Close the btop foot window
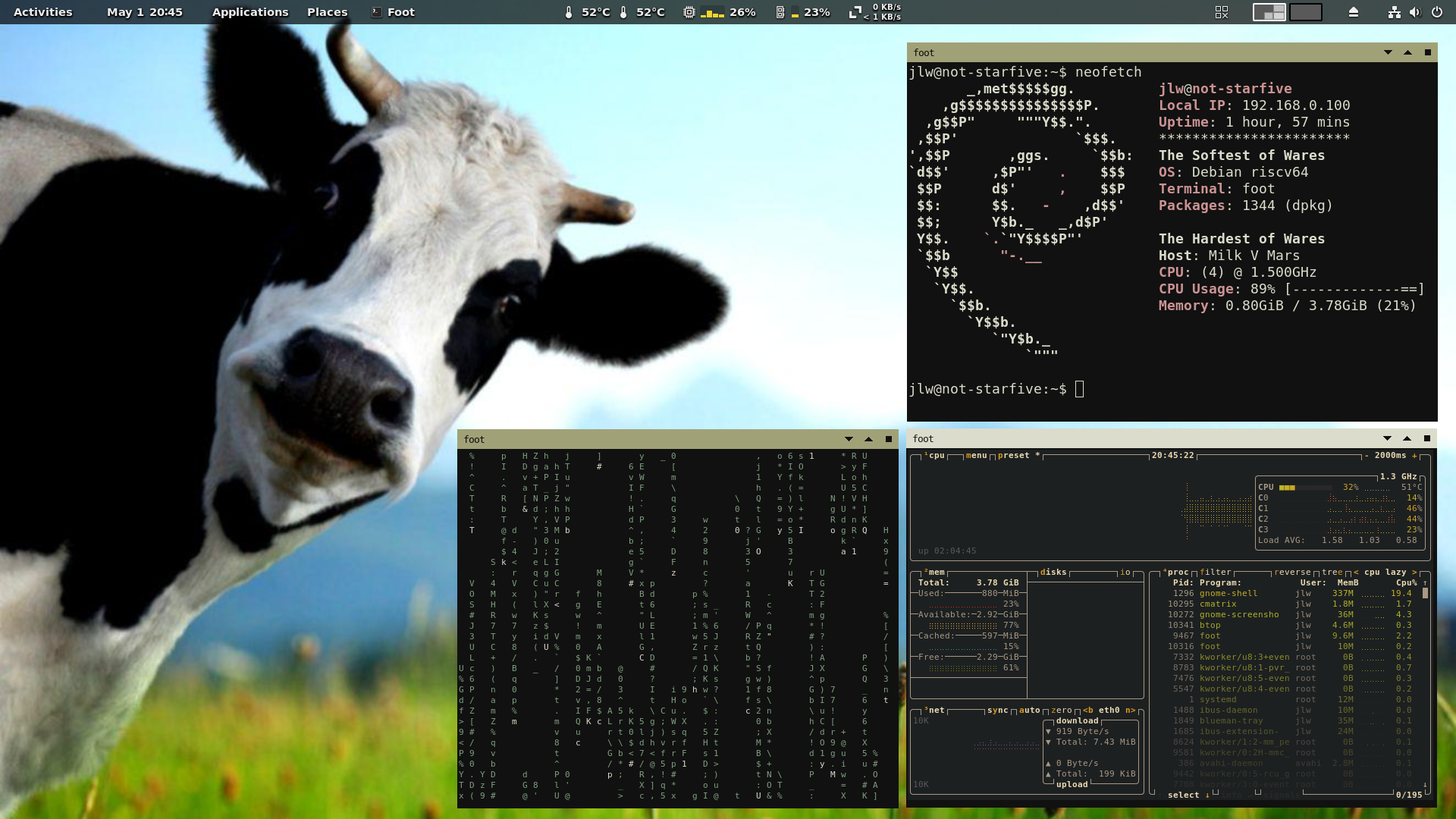The image size is (1456, 819). [x=1427, y=438]
